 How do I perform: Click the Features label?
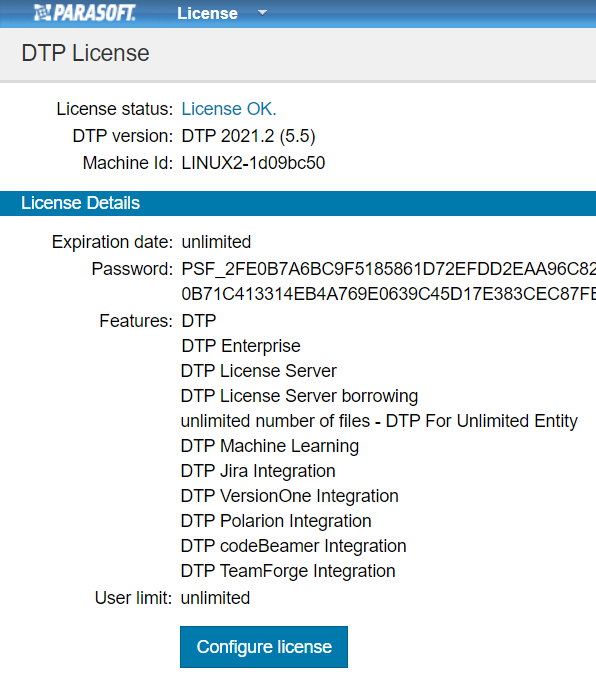click(136, 321)
